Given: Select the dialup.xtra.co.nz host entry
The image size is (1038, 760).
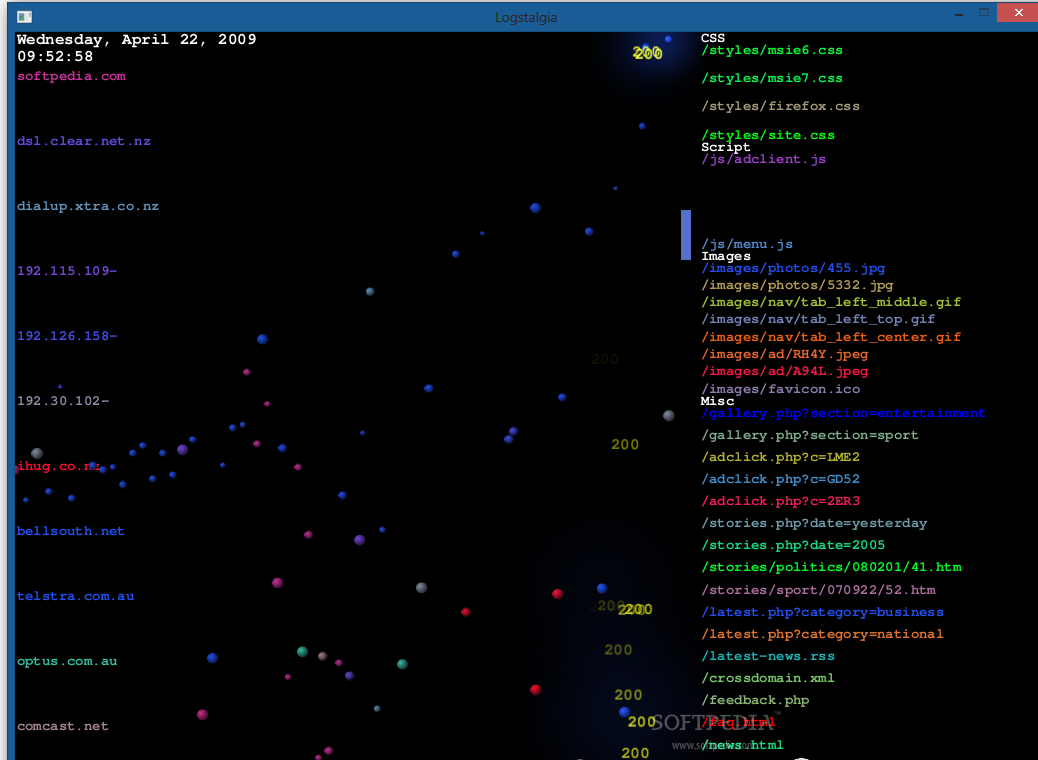Looking at the screenshot, I should 88,206.
